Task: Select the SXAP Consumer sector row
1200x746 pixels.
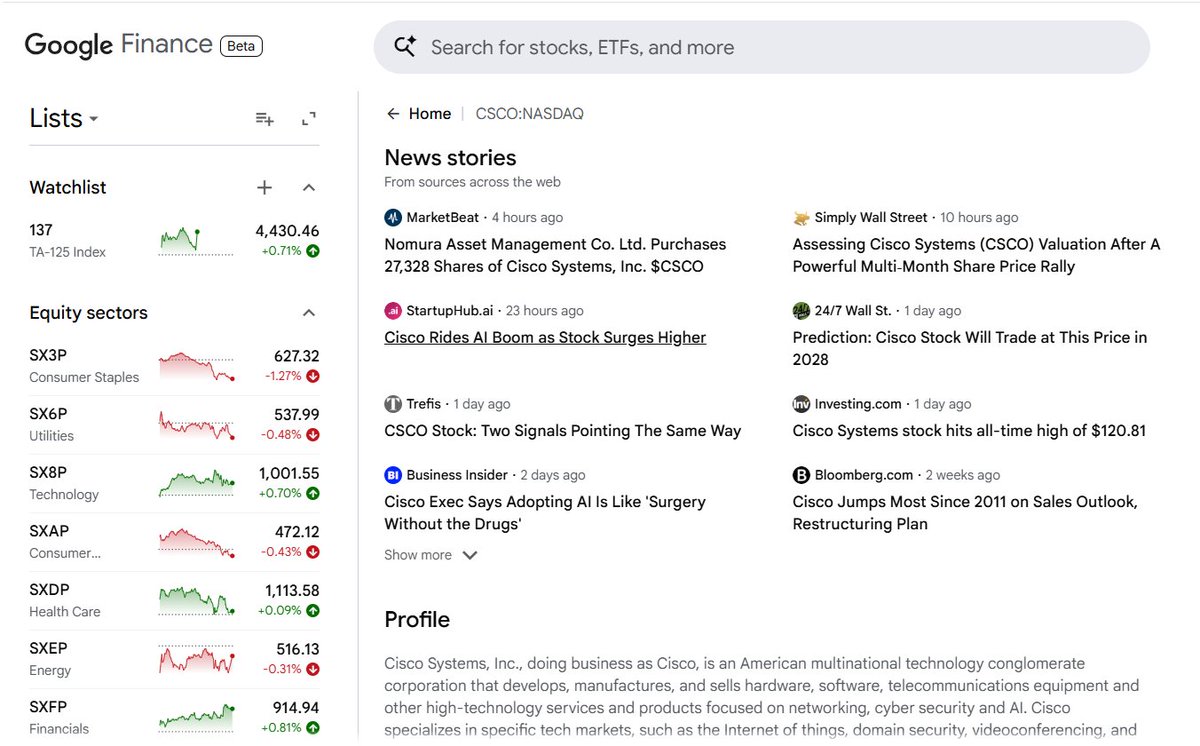Action: coord(174,542)
